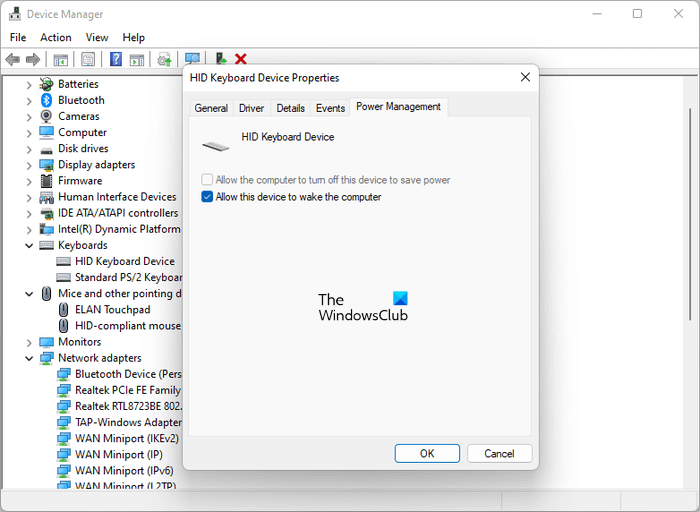This screenshot has height=512, width=700.
Task: Open the Help menu
Action: [x=133, y=37]
